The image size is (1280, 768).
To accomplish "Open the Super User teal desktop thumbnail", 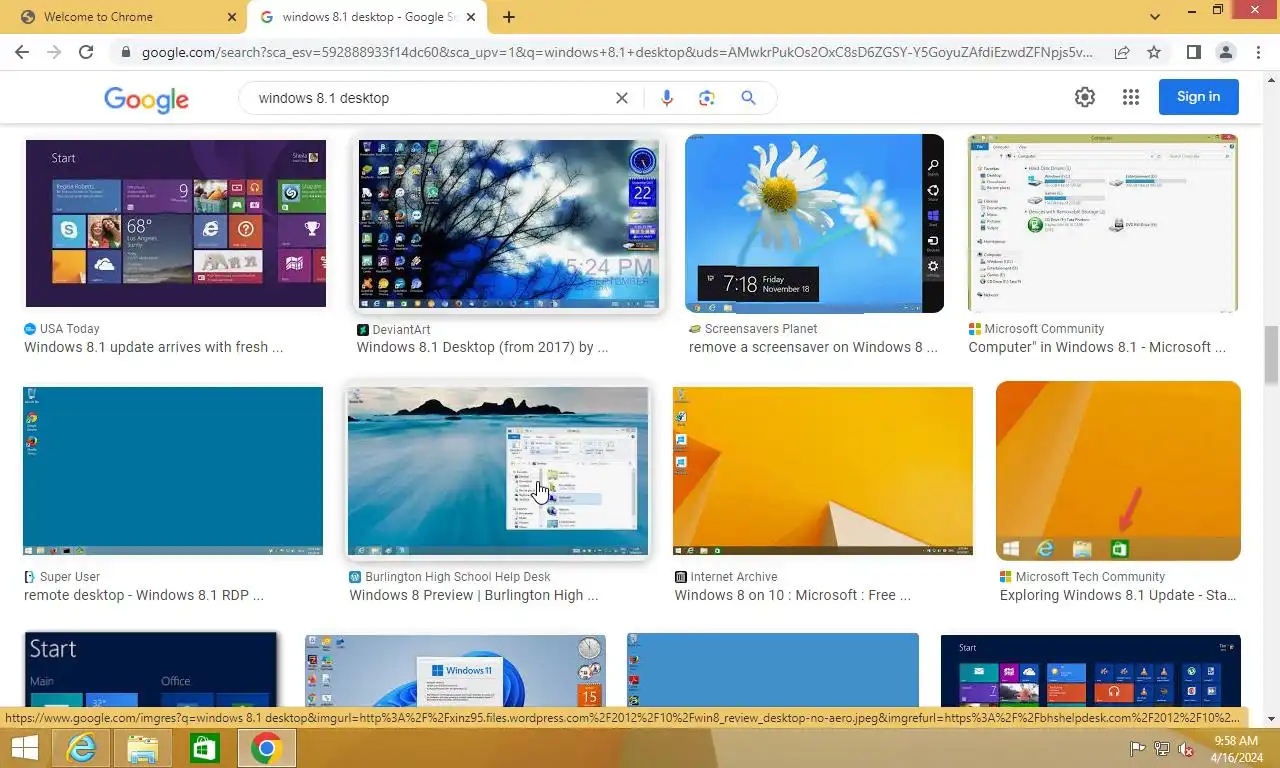I will tap(173, 471).
